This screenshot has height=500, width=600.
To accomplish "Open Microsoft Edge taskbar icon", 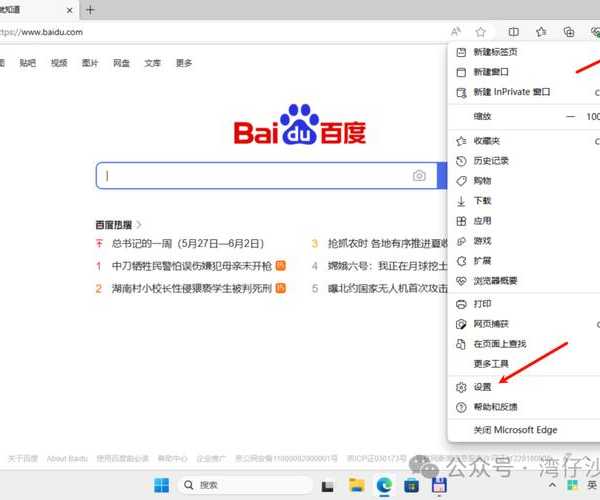I will click(x=384, y=485).
